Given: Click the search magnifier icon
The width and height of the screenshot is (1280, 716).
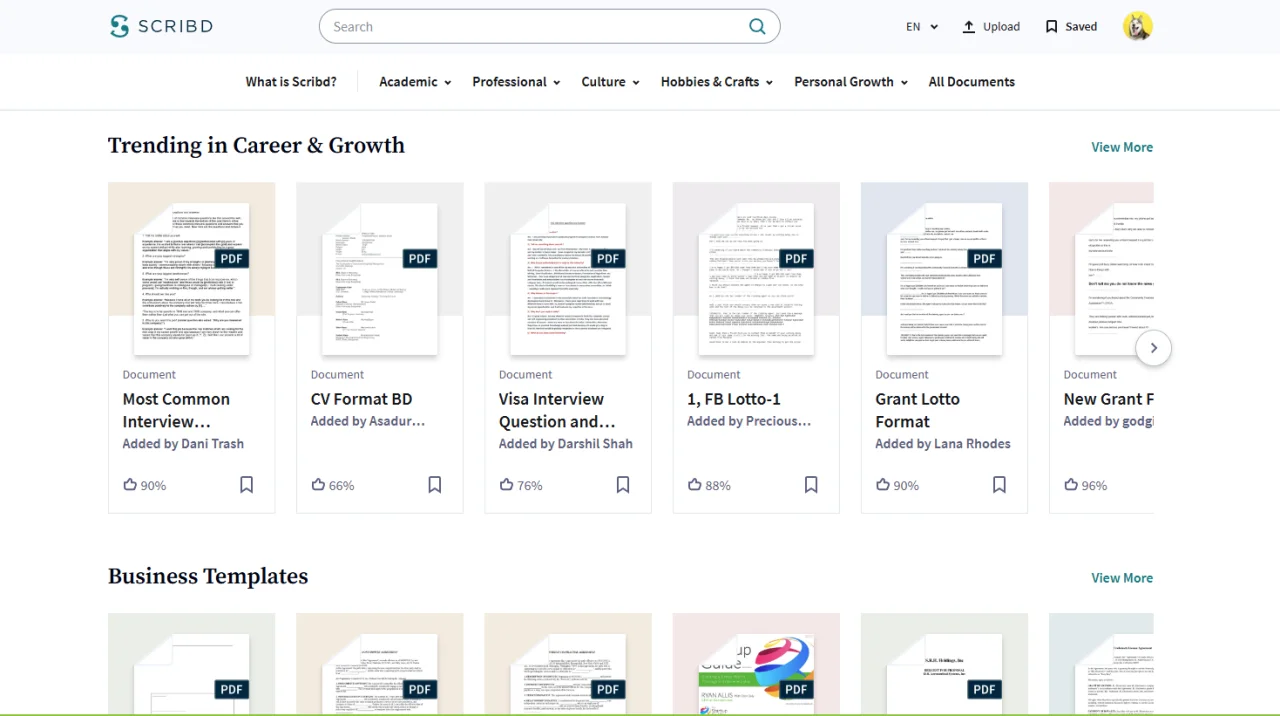Looking at the screenshot, I should pos(757,27).
